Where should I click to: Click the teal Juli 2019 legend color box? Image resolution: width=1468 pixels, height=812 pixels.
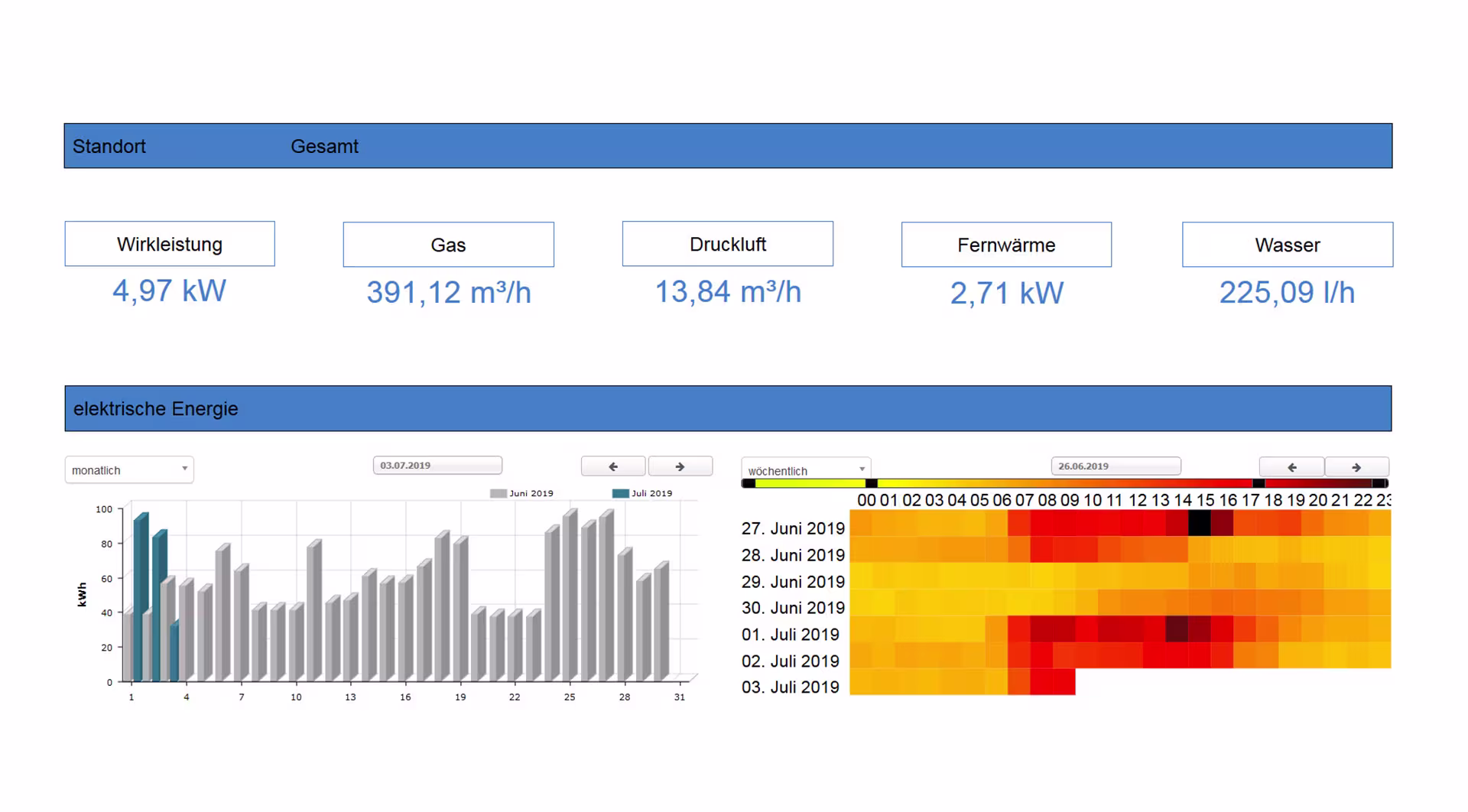coord(622,493)
